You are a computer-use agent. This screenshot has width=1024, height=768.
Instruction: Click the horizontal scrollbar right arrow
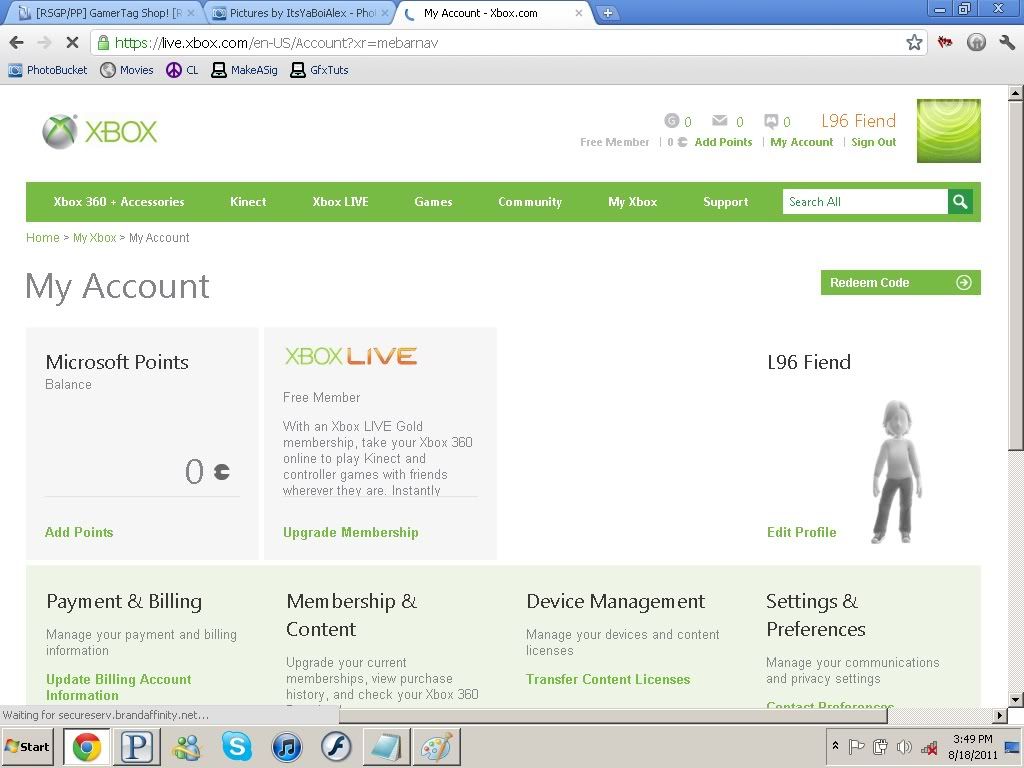[999, 716]
